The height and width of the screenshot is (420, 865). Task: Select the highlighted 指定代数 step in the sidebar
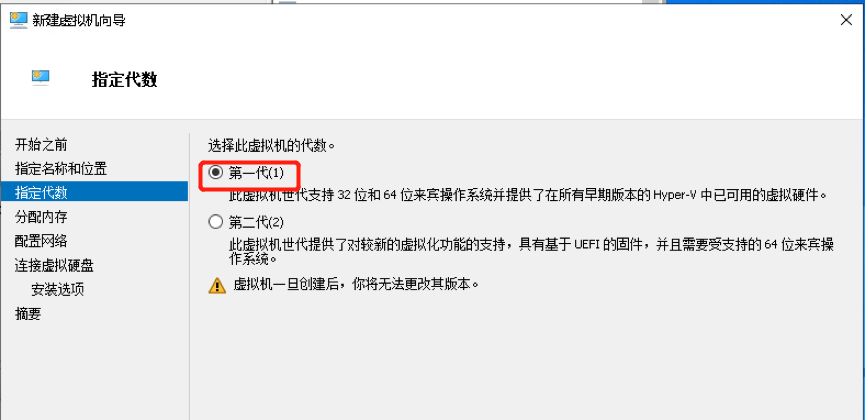pos(94,193)
